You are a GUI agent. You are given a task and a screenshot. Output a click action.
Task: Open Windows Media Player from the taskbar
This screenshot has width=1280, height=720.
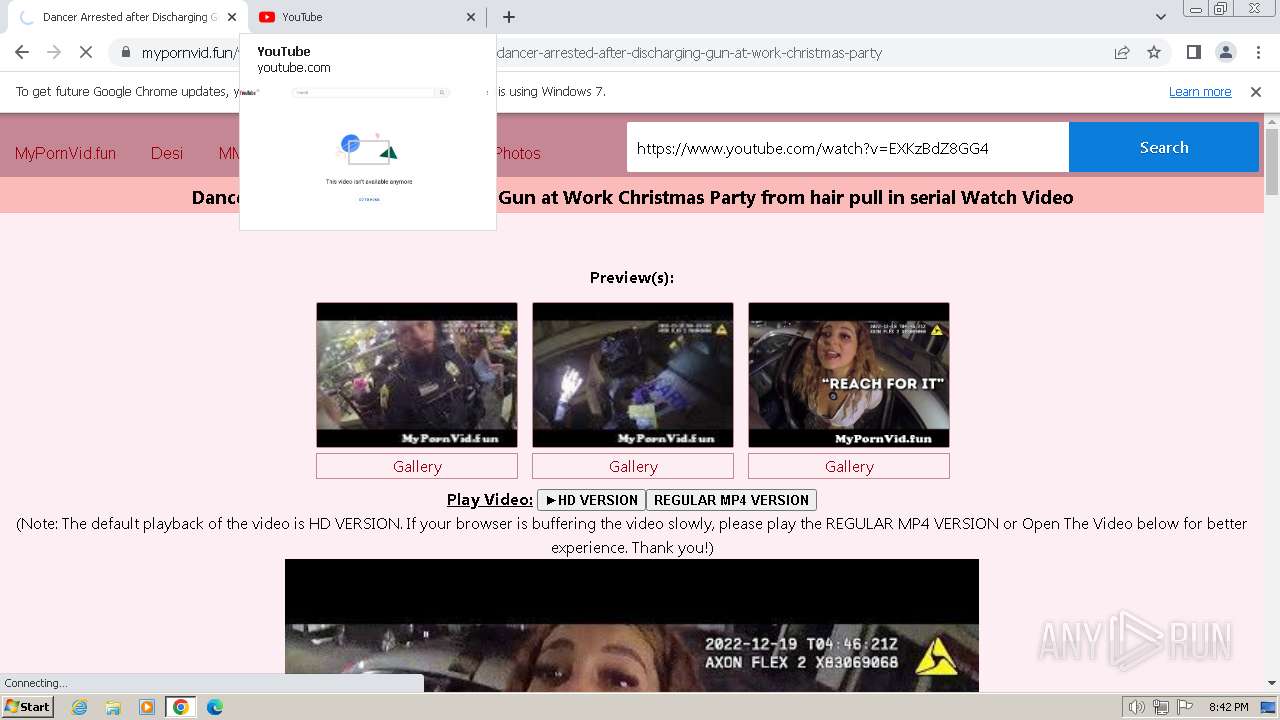pos(147,707)
